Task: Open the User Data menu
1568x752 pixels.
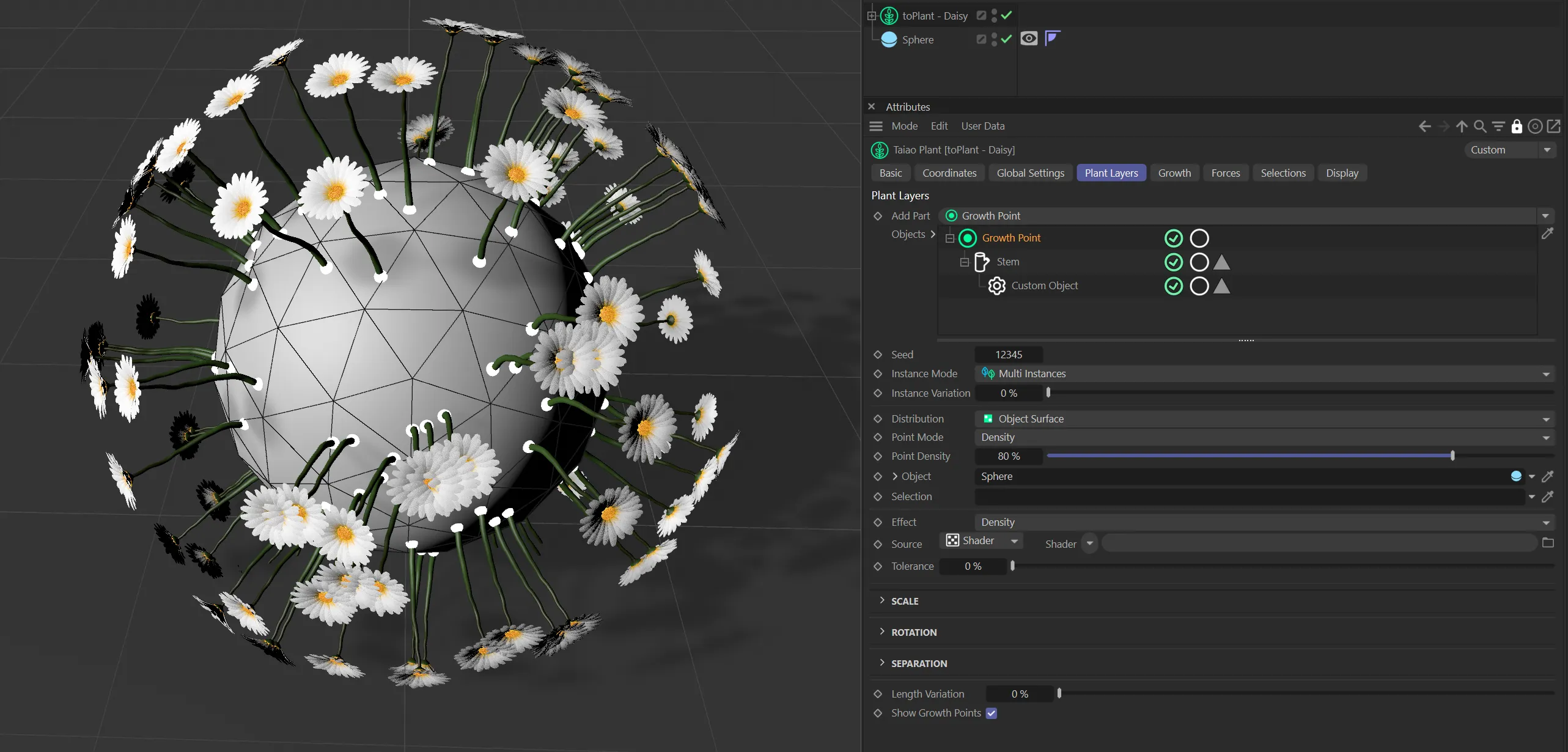Action: click(x=982, y=126)
